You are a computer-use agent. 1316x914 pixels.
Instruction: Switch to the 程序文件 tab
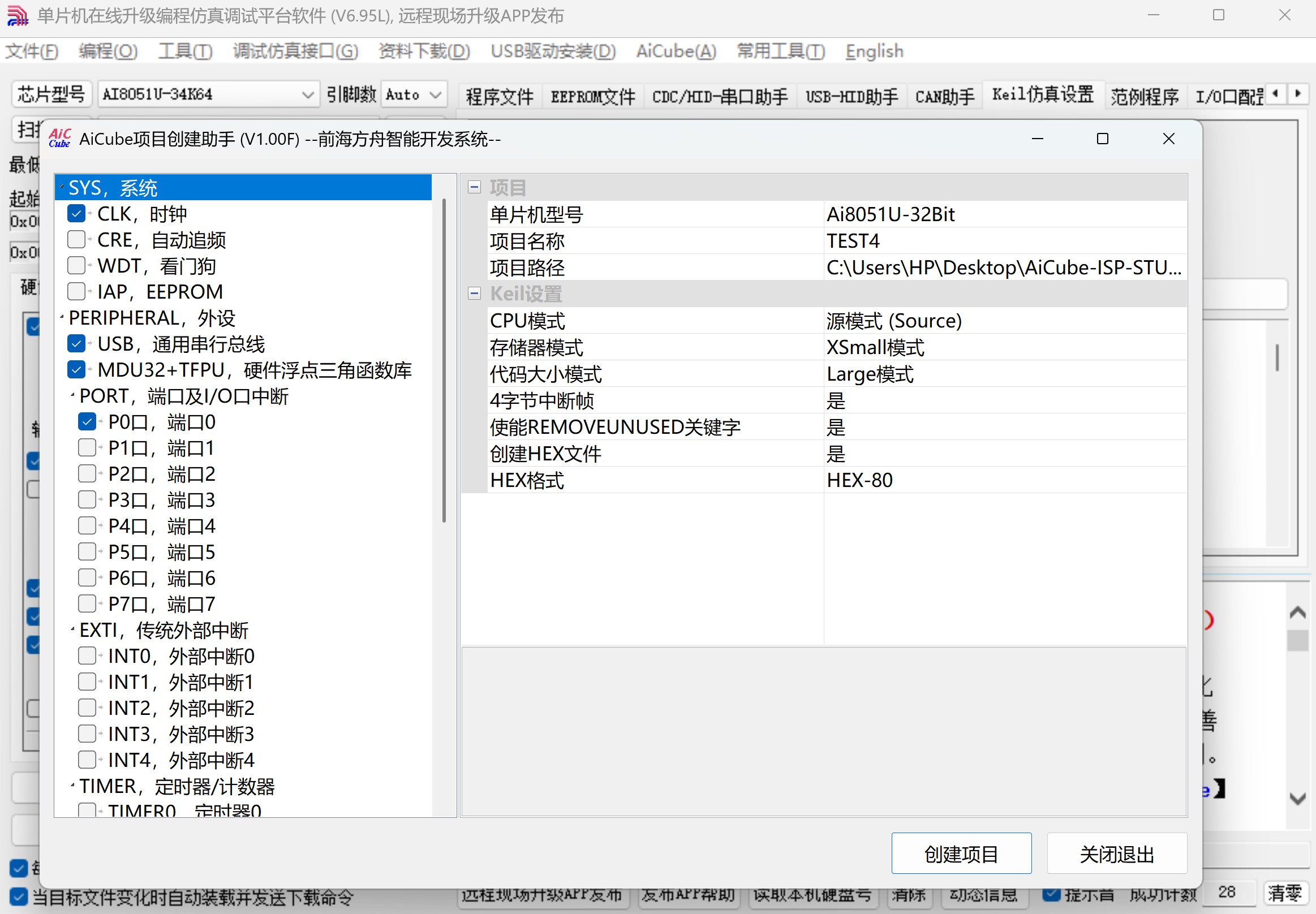coord(500,96)
